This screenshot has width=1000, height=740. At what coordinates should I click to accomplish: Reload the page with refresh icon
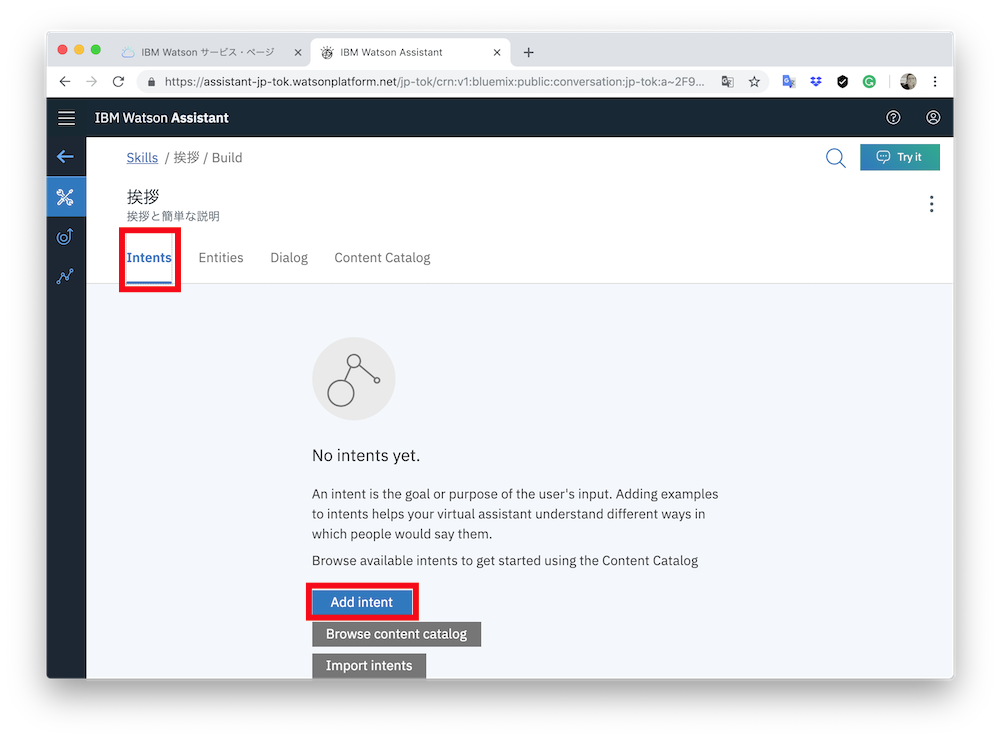pos(119,82)
